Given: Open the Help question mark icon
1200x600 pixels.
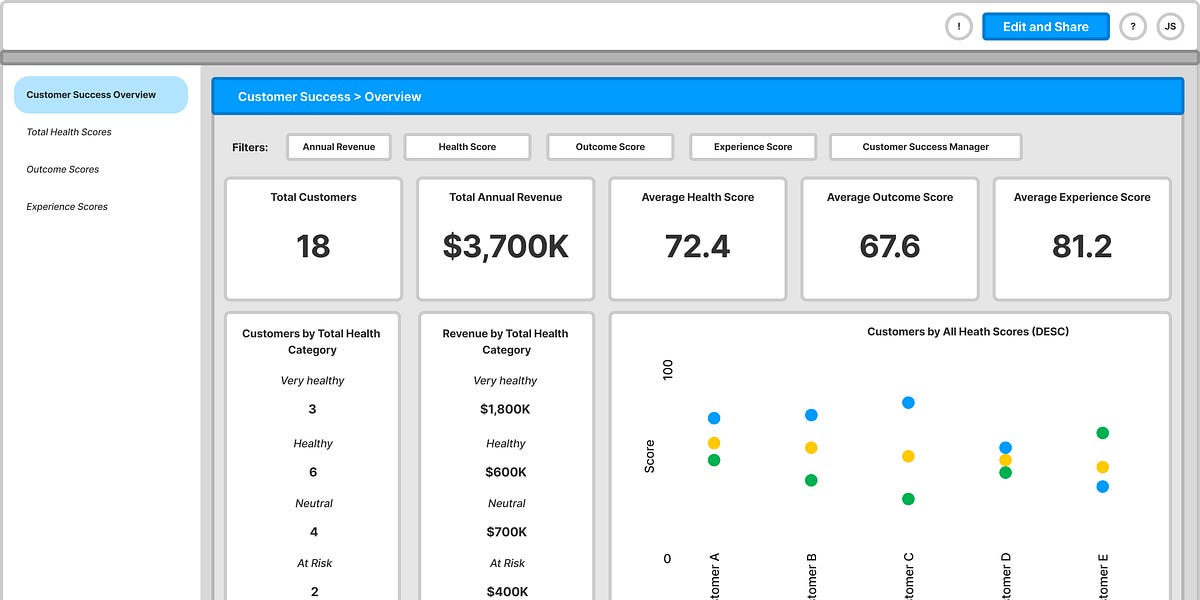Looking at the screenshot, I should [x=1133, y=26].
